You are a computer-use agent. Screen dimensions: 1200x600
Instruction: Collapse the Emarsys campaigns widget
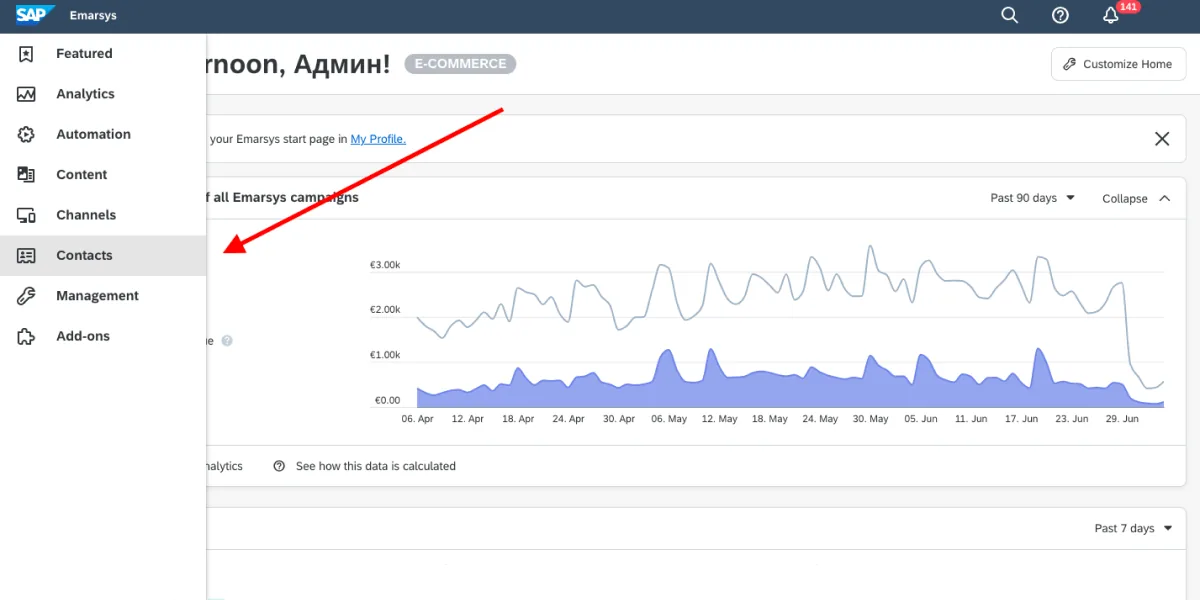pos(1136,199)
